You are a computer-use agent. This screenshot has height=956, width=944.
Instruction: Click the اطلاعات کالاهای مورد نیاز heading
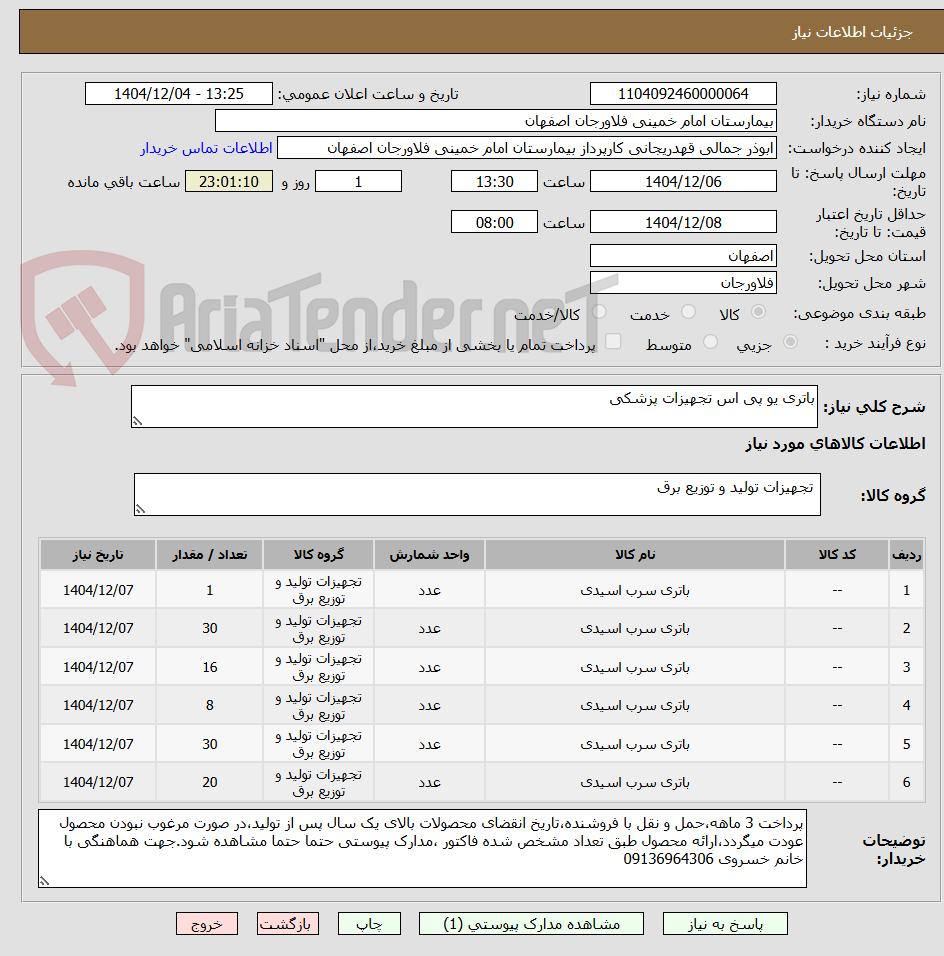pyautogui.click(x=835, y=443)
